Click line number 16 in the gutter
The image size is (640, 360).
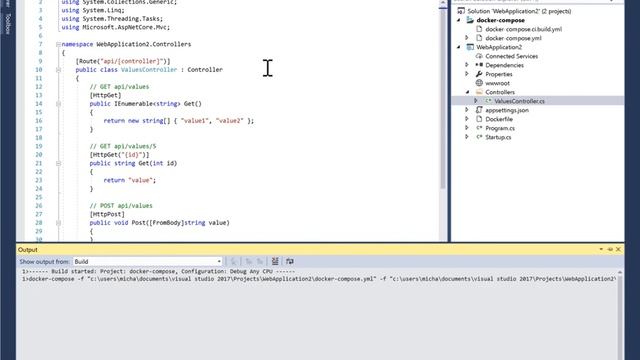[x=38, y=121]
